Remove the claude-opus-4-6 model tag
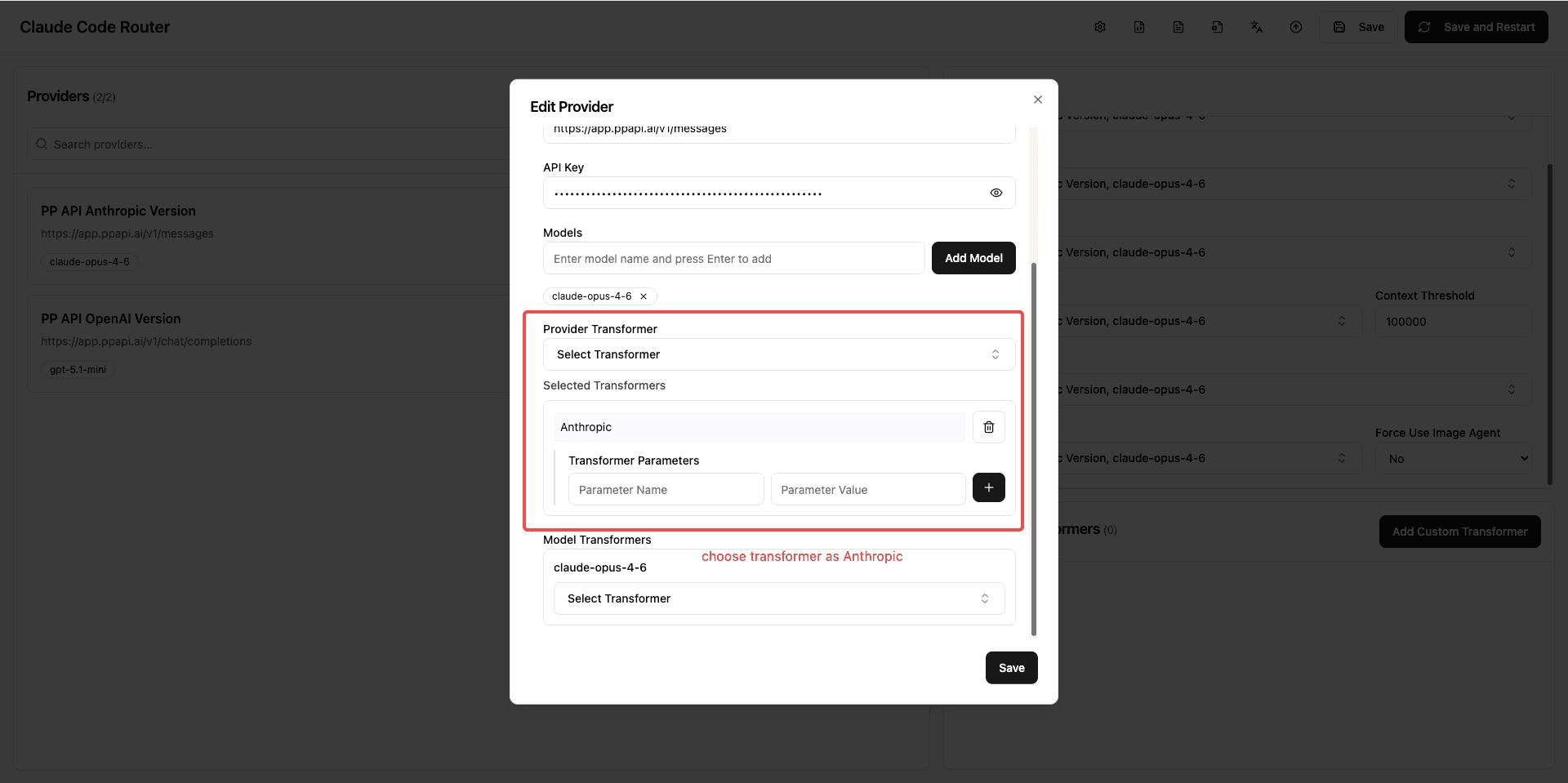Viewport: 1568px width, 783px height. pyautogui.click(x=643, y=296)
